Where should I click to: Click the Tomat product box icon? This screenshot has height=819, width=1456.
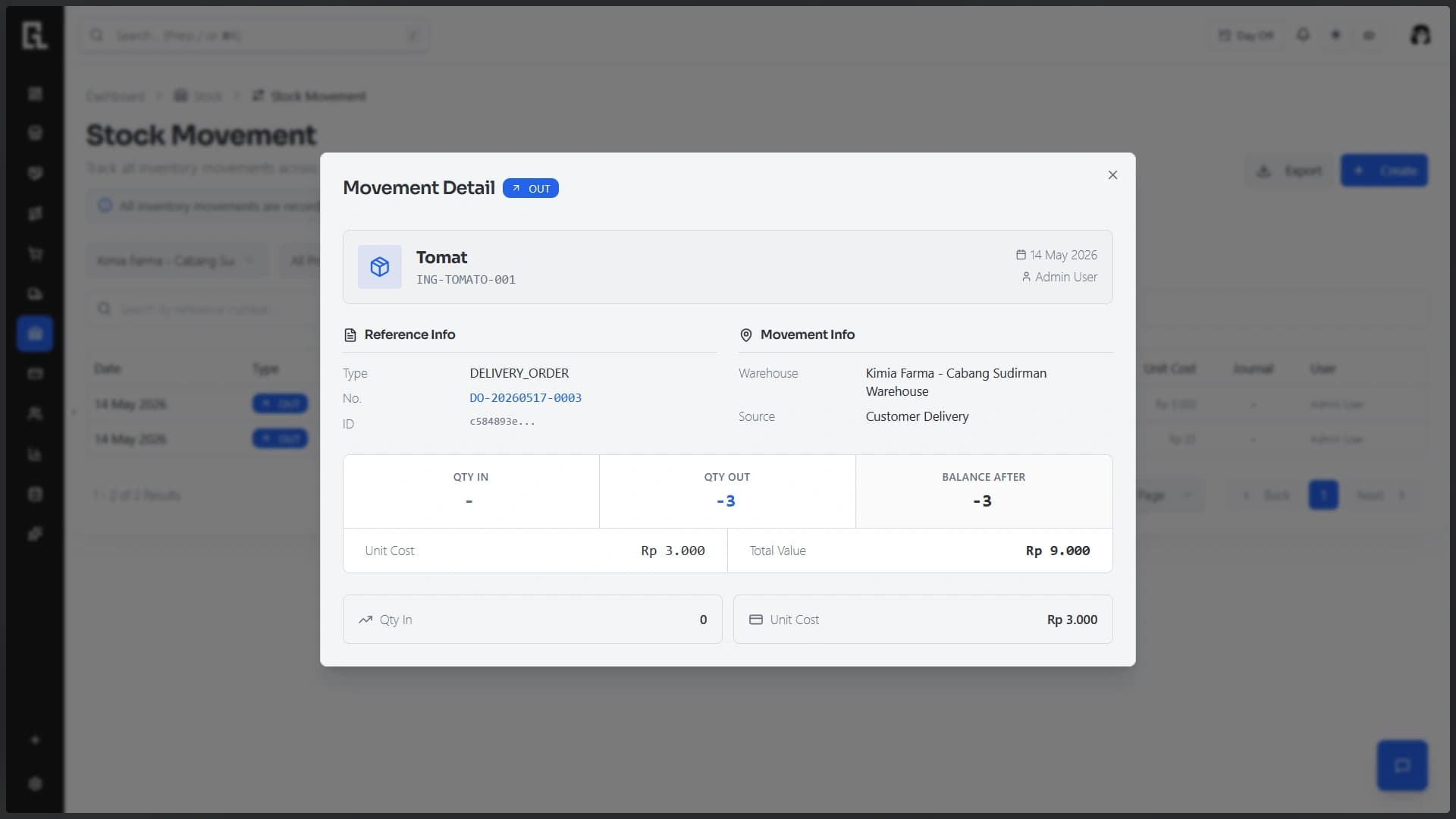click(380, 267)
